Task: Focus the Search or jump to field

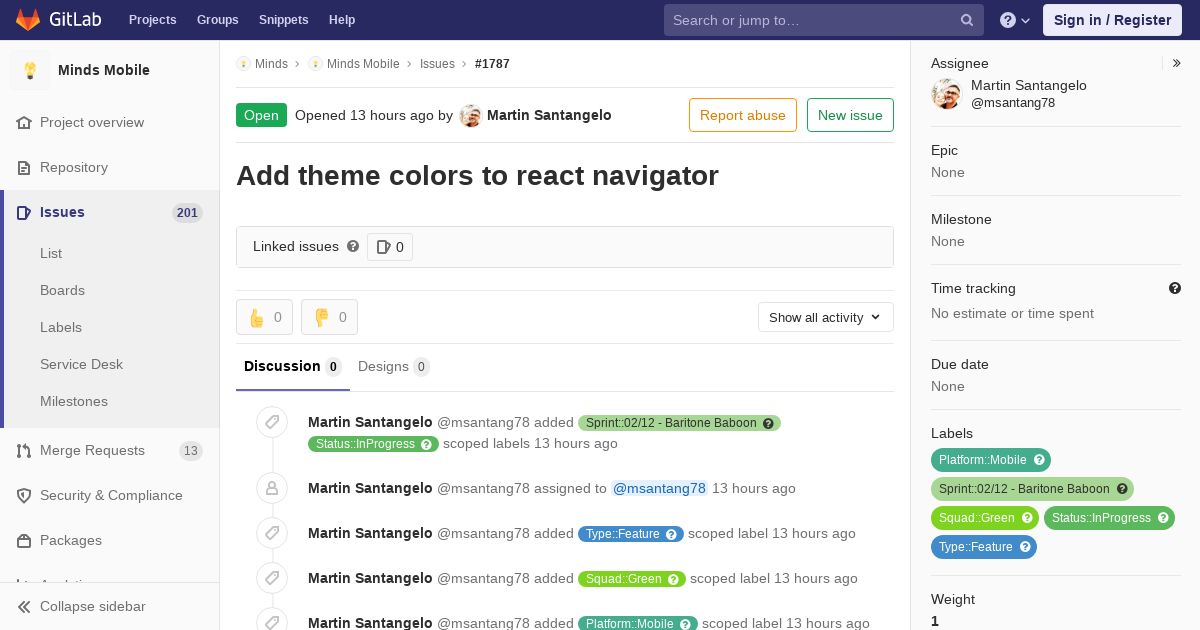Action: (824, 20)
